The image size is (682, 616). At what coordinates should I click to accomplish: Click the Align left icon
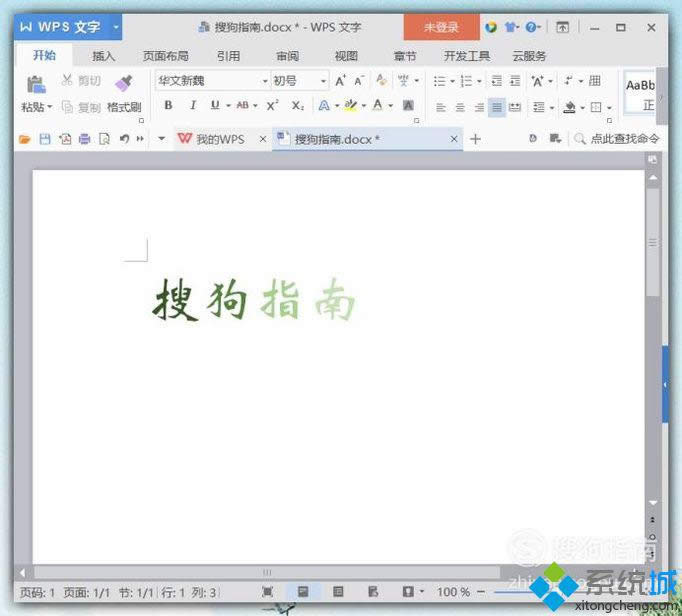click(x=441, y=107)
